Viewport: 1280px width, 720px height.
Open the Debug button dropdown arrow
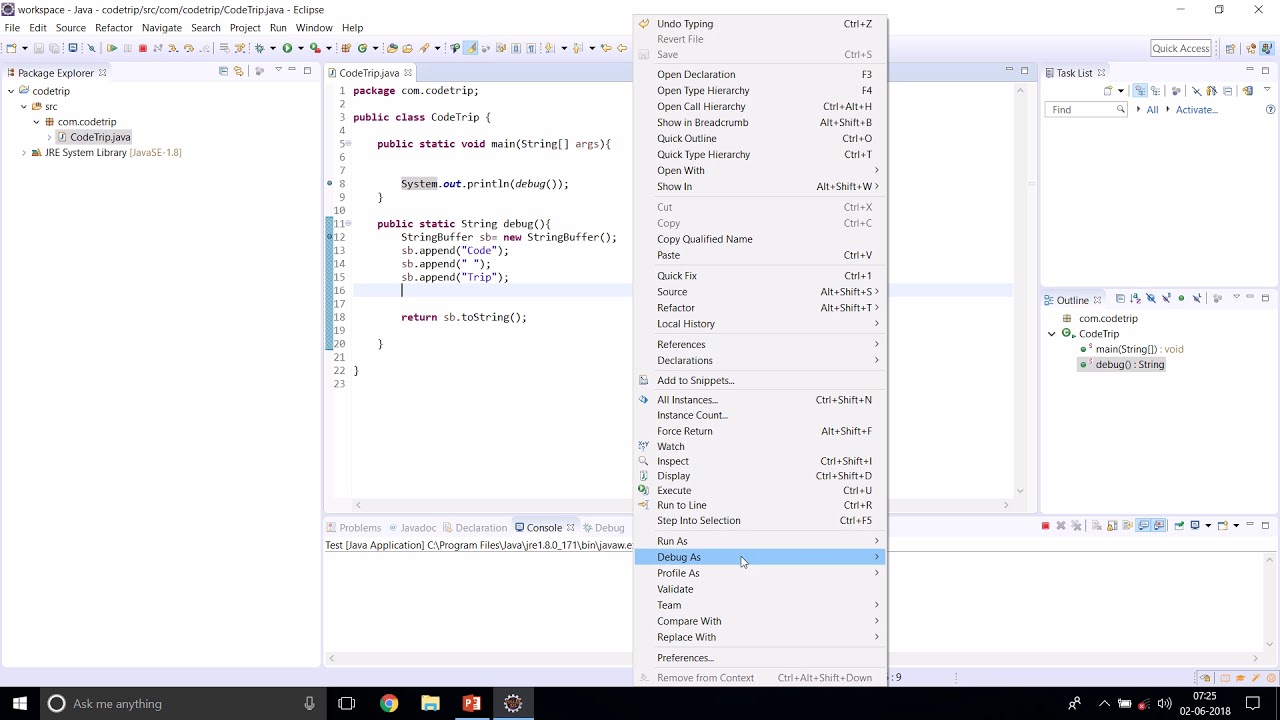[x=272, y=48]
